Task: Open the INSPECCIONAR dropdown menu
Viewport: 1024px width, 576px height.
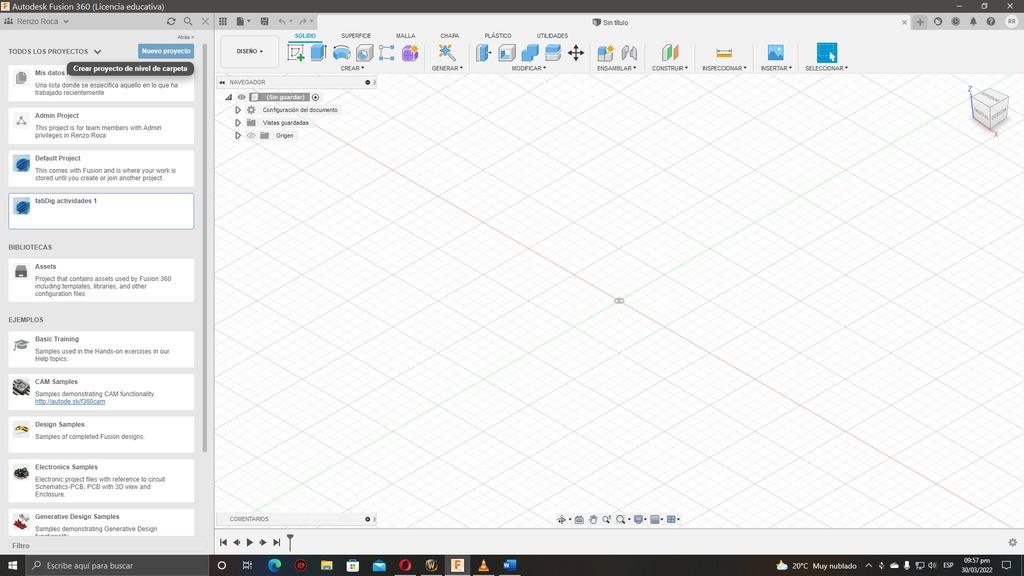Action: 724,68
